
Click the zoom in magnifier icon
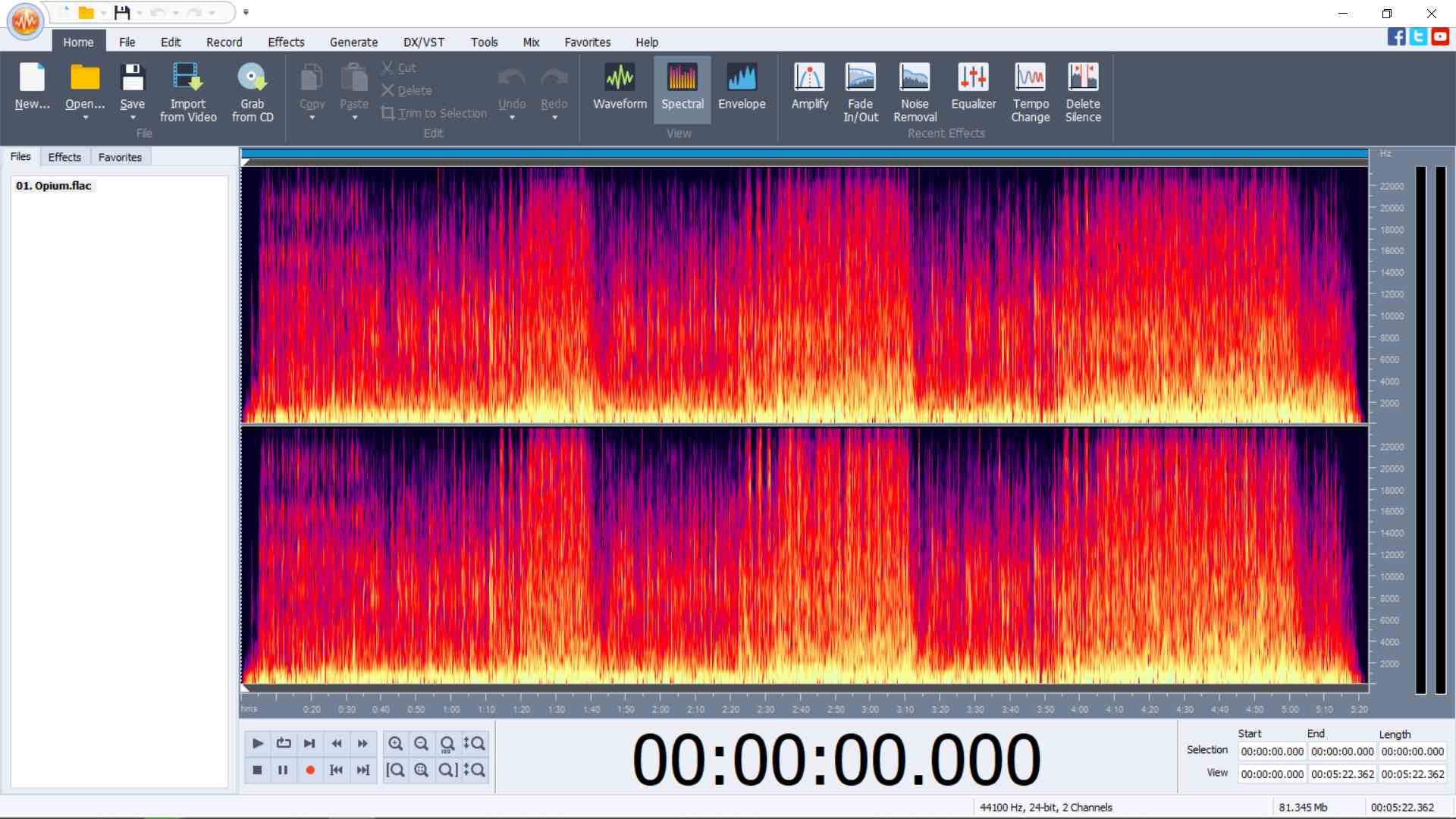(x=396, y=744)
